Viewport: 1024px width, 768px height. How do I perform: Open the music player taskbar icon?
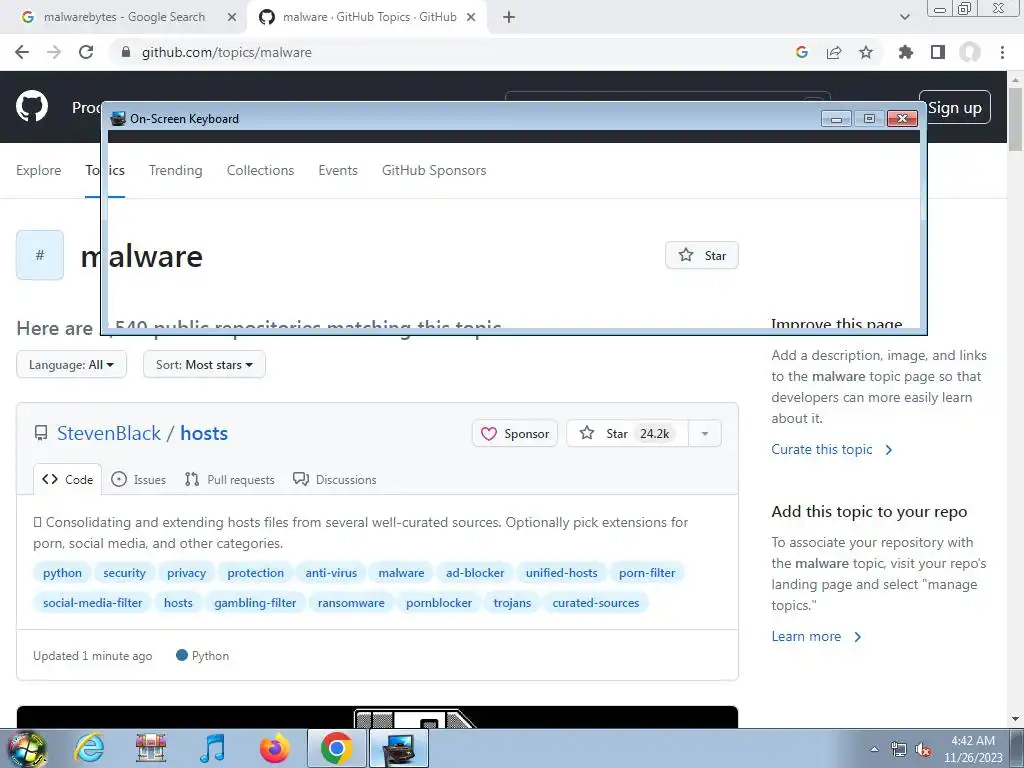click(212, 748)
